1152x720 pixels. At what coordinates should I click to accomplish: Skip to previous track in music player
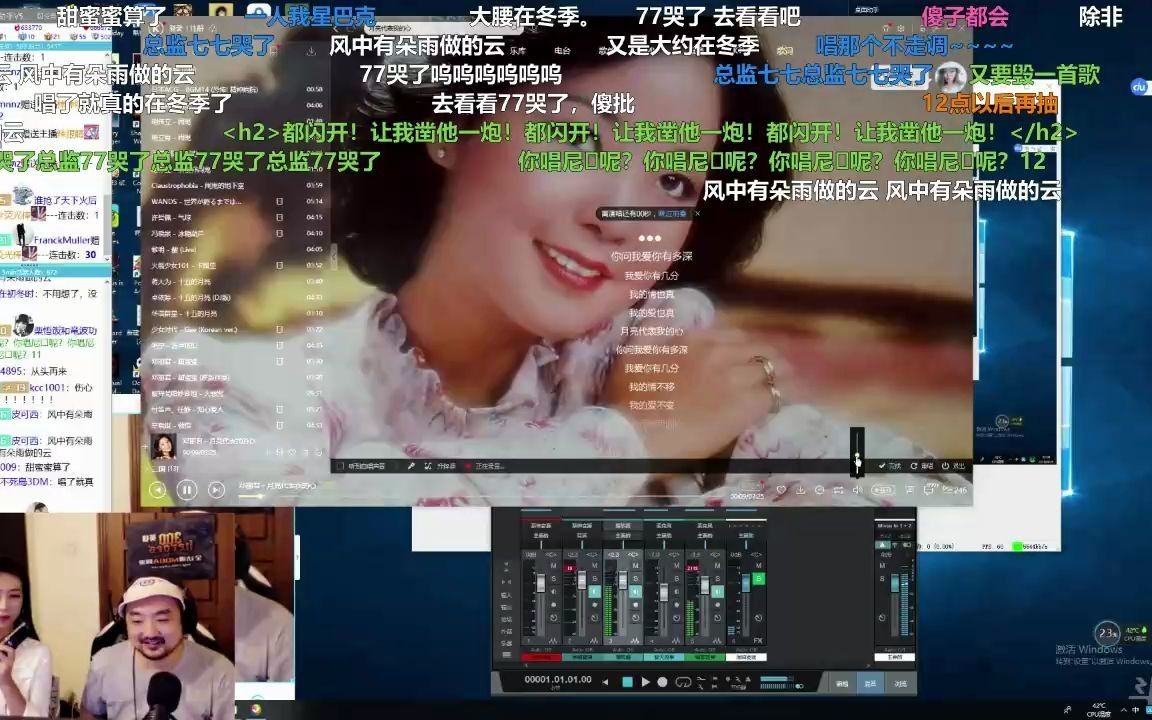pos(157,489)
